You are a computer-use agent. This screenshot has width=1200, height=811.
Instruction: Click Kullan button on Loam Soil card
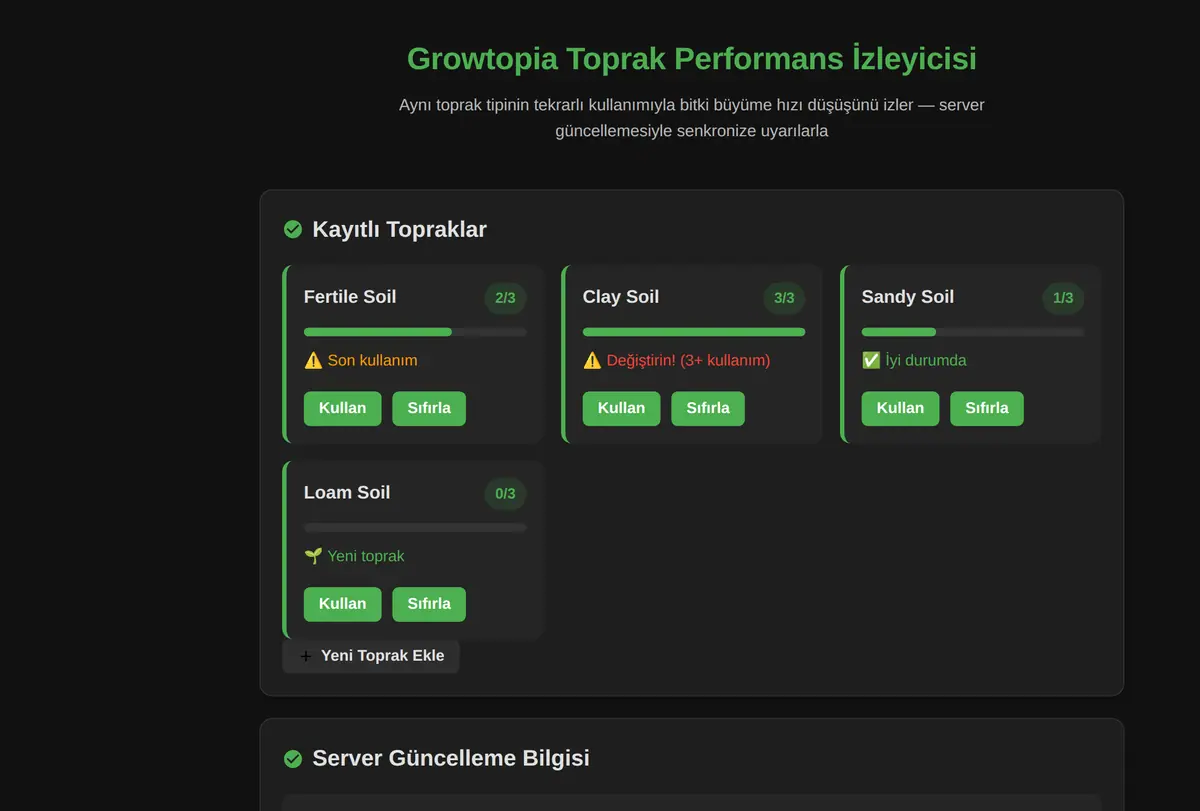click(342, 604)
